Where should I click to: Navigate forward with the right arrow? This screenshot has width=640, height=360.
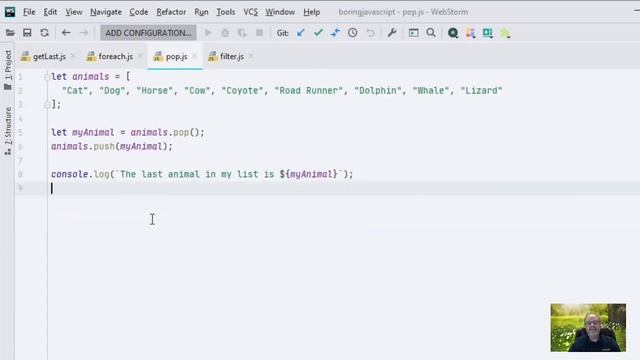click(x=84, y=33)
